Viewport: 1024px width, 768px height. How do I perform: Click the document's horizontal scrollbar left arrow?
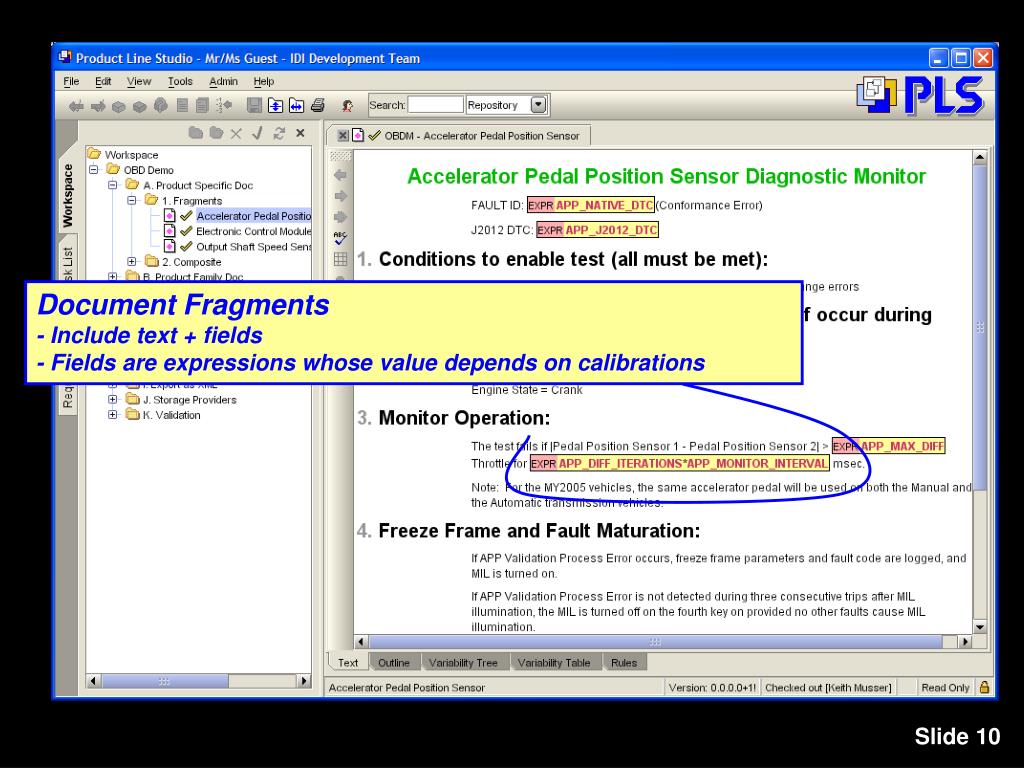coord(361,642)
